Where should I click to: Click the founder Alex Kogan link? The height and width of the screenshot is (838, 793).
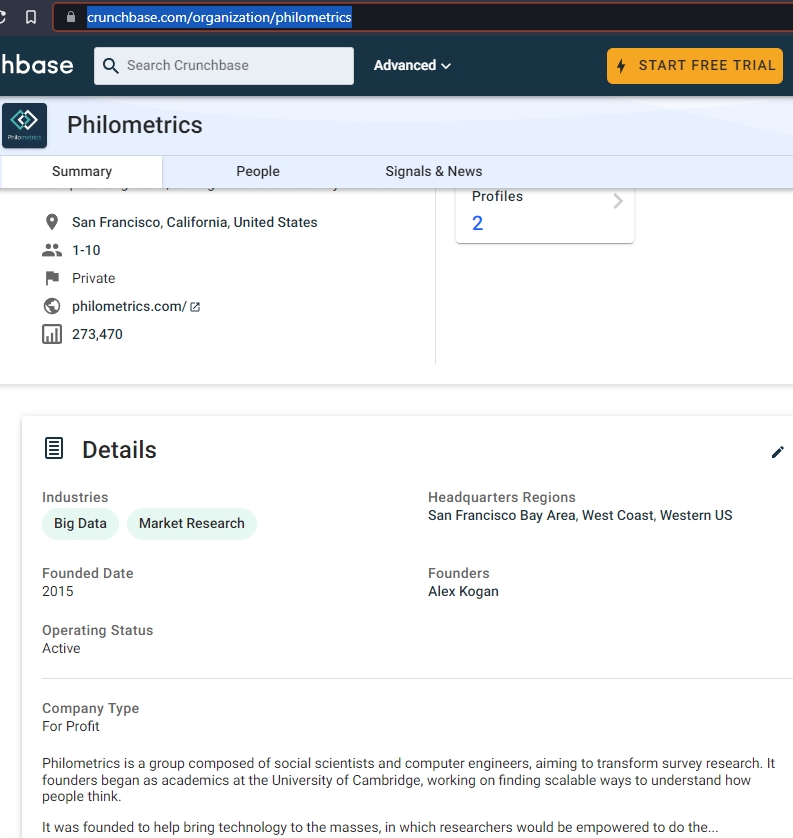coord(463,592)
